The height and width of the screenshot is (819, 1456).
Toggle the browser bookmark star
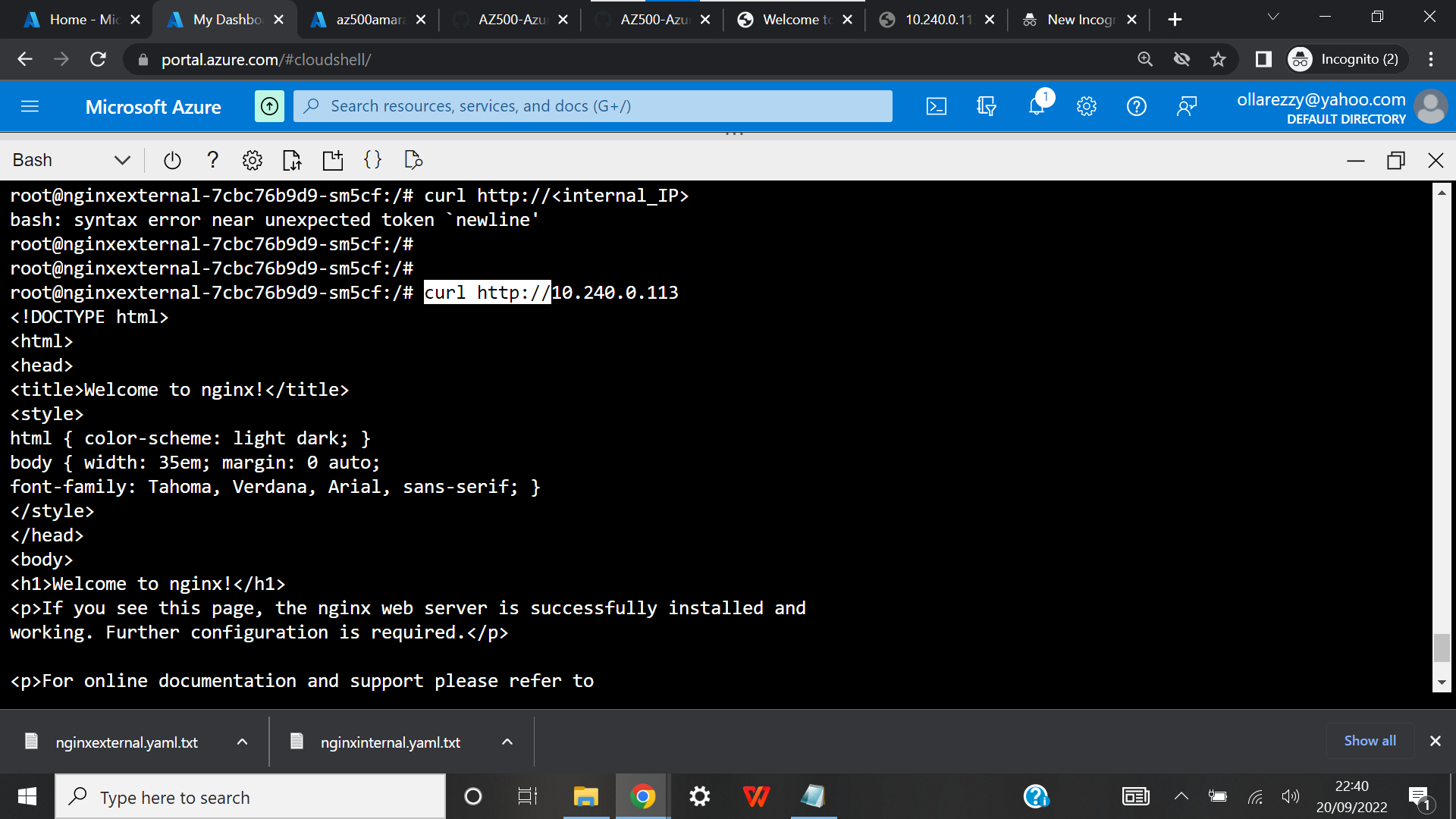(x=1219, y=59)
